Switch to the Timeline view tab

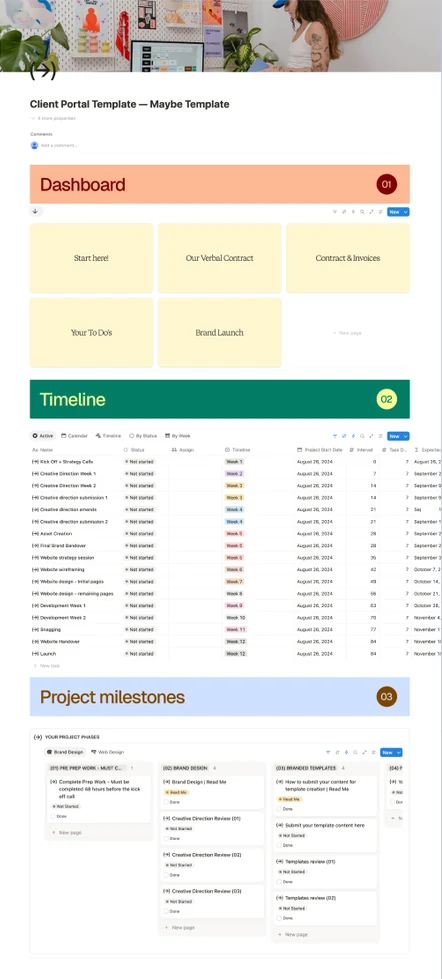click(108, 436)
